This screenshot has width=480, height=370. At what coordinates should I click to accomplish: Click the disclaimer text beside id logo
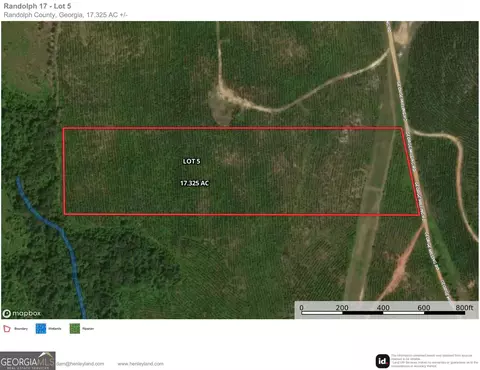click(434, 361)
